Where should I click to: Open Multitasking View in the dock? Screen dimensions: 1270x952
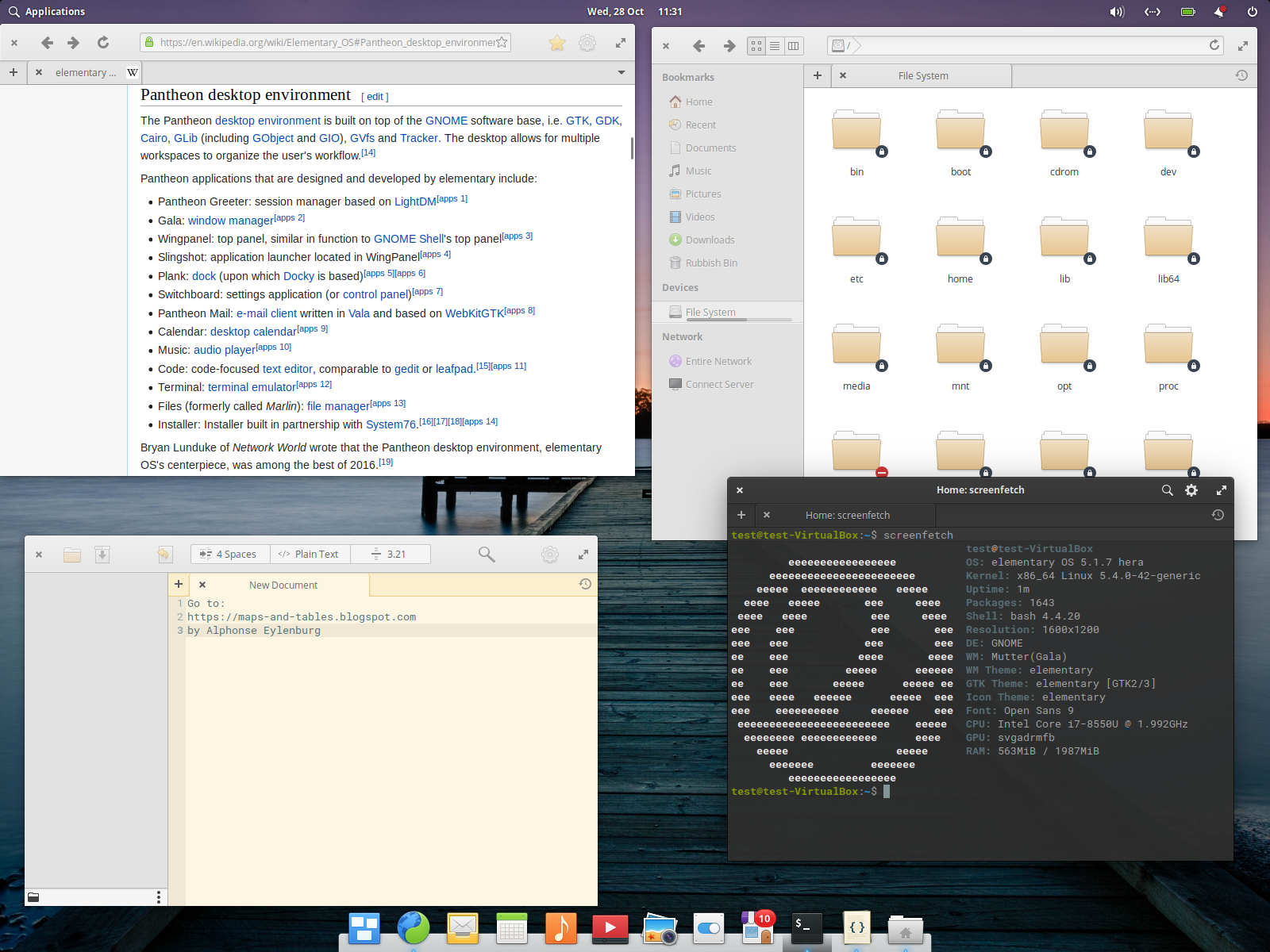pos(364,927)
